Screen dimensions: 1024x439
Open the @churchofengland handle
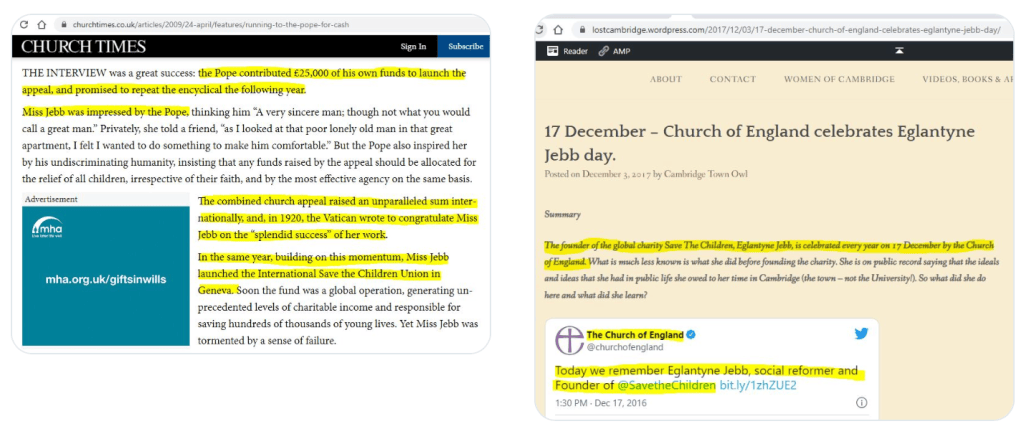pos(625,347)
